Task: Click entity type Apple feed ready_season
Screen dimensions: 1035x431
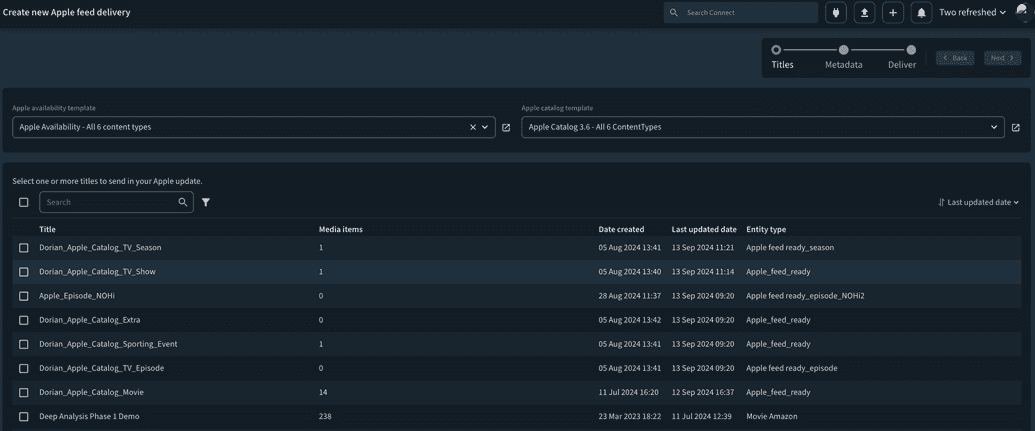Action: [790, 248]
